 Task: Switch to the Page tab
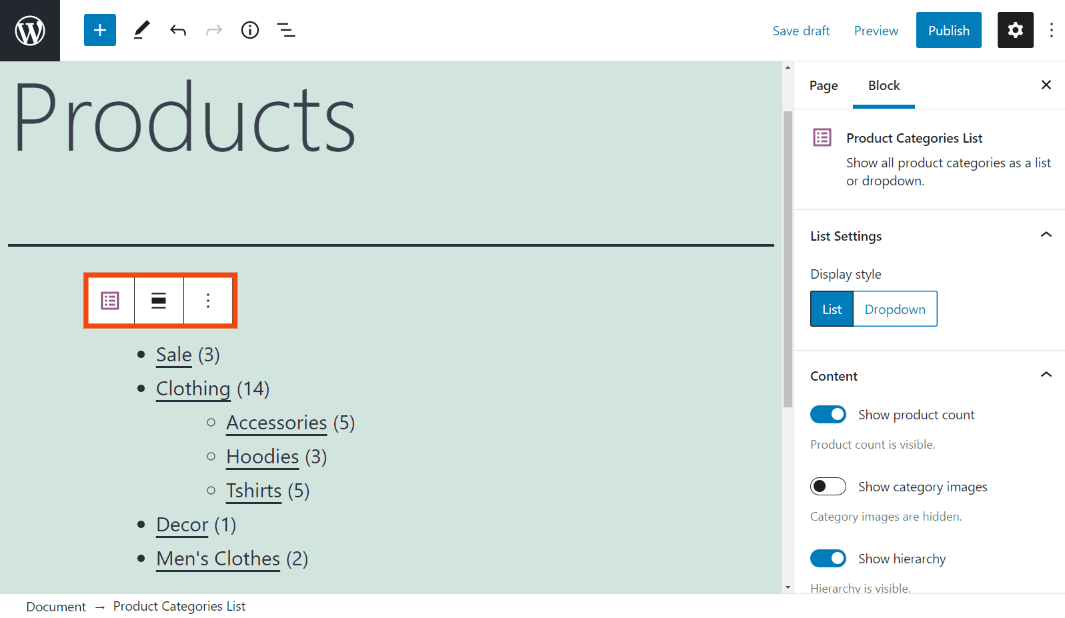pyautogui.click(x=823, y=86)
